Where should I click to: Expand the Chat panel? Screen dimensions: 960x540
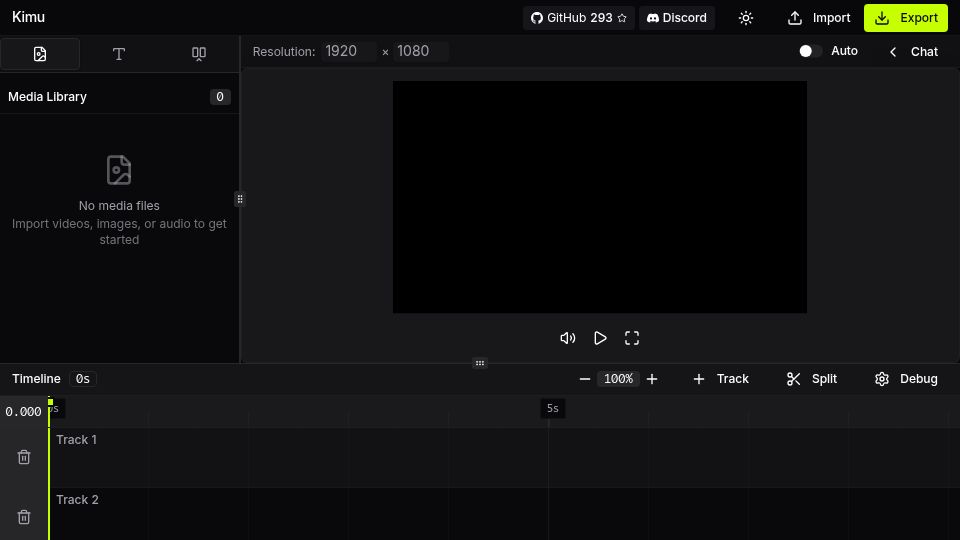(913, 51)
